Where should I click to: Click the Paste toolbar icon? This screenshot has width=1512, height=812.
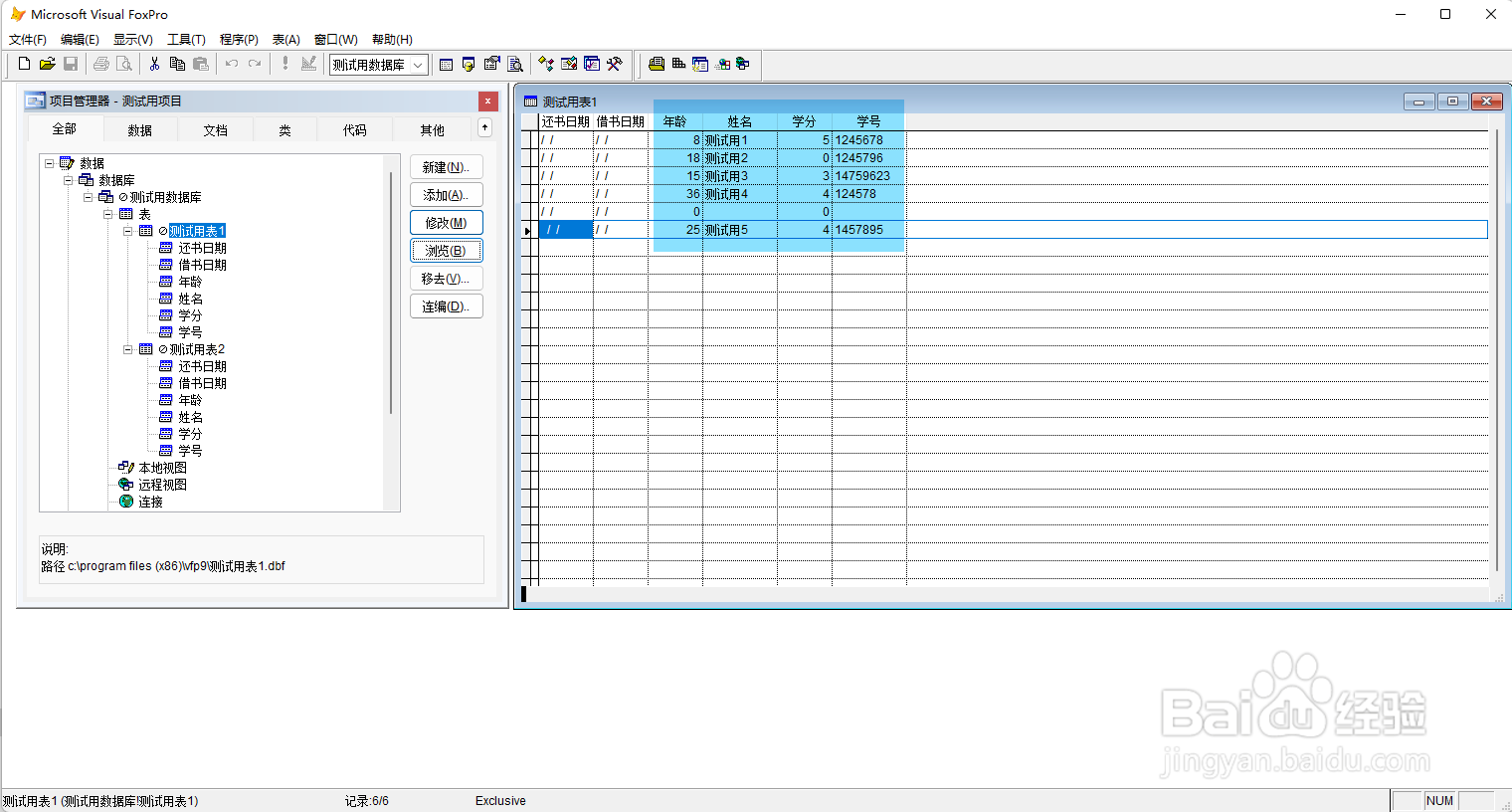[201, 64]
